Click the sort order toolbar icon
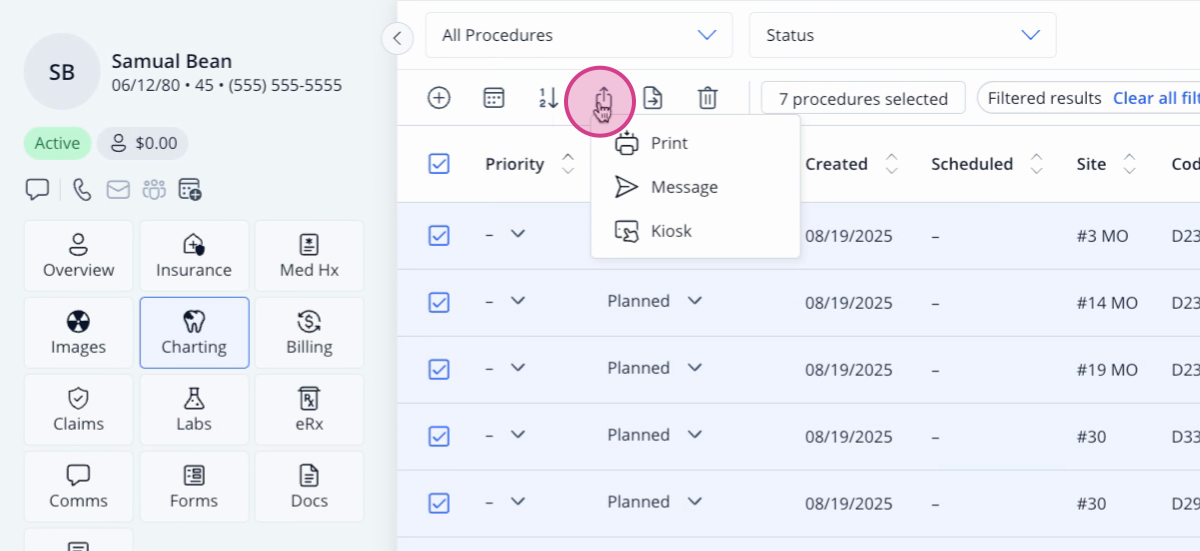This screenshot has width=1200, height=551. coord(548,98)
